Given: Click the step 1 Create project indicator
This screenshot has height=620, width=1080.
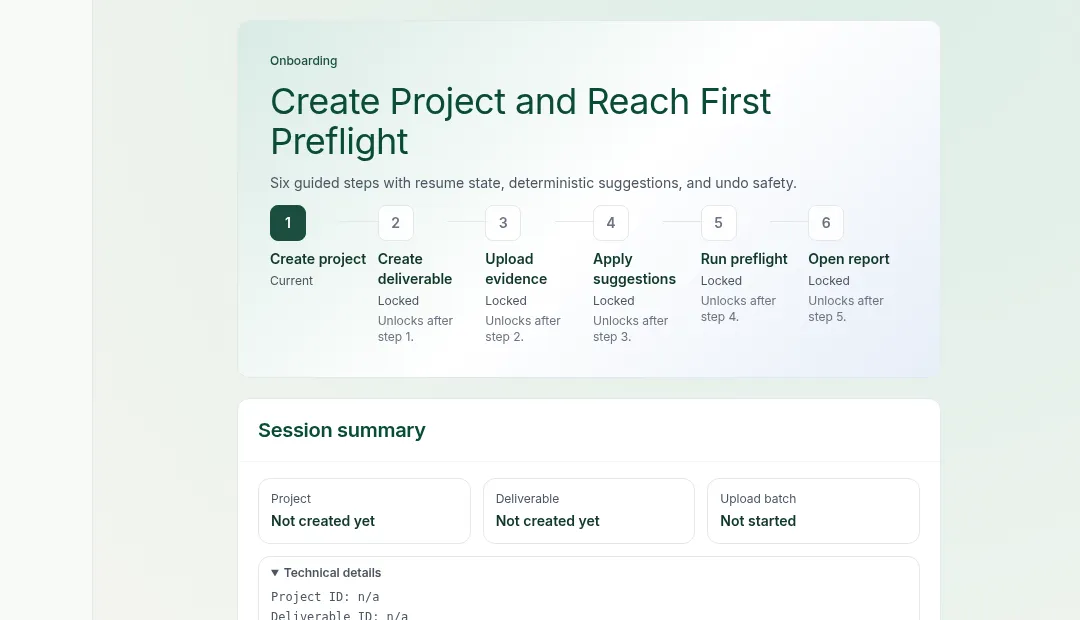Looking at the screenshot, I should 288,223.
